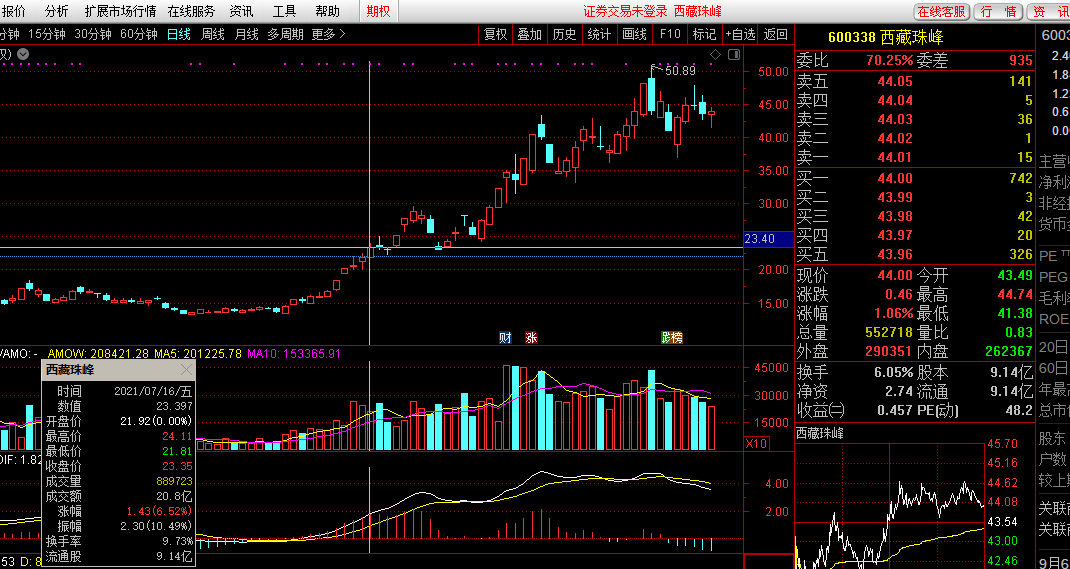The height and width of the screenshot is (569, 1070).
Task: Click the 历史 toolbar button
Action: (564, 34)
